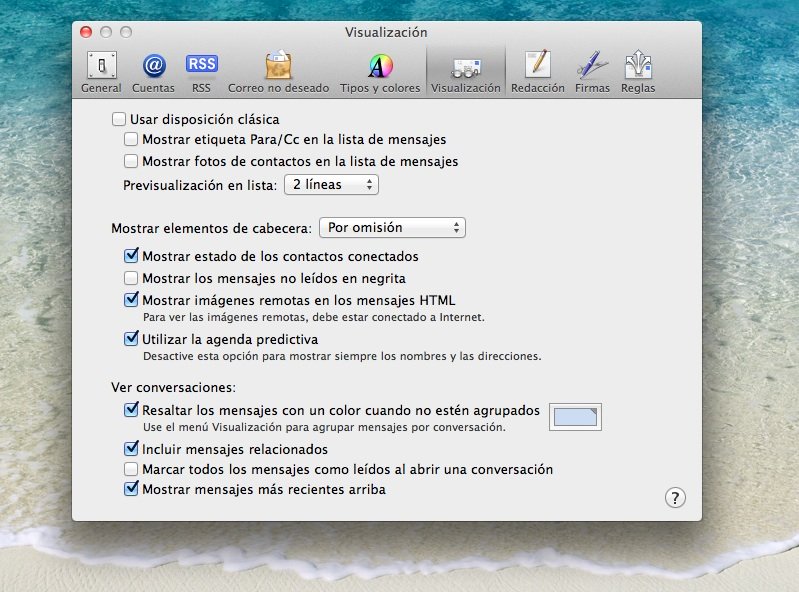Open the Reglas rules pane
This screenshot has height=592, width=799.
pos(638,72)
